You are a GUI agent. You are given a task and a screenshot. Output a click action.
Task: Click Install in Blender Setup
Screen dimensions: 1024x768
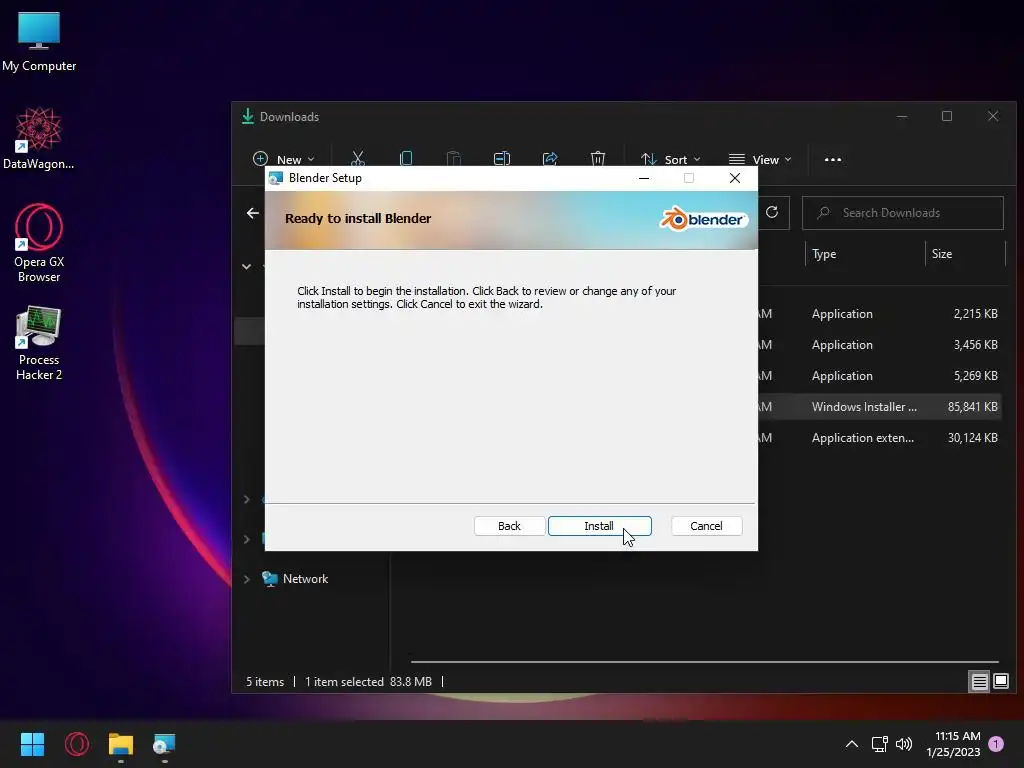pyautogui.click(x=600, y=526)
